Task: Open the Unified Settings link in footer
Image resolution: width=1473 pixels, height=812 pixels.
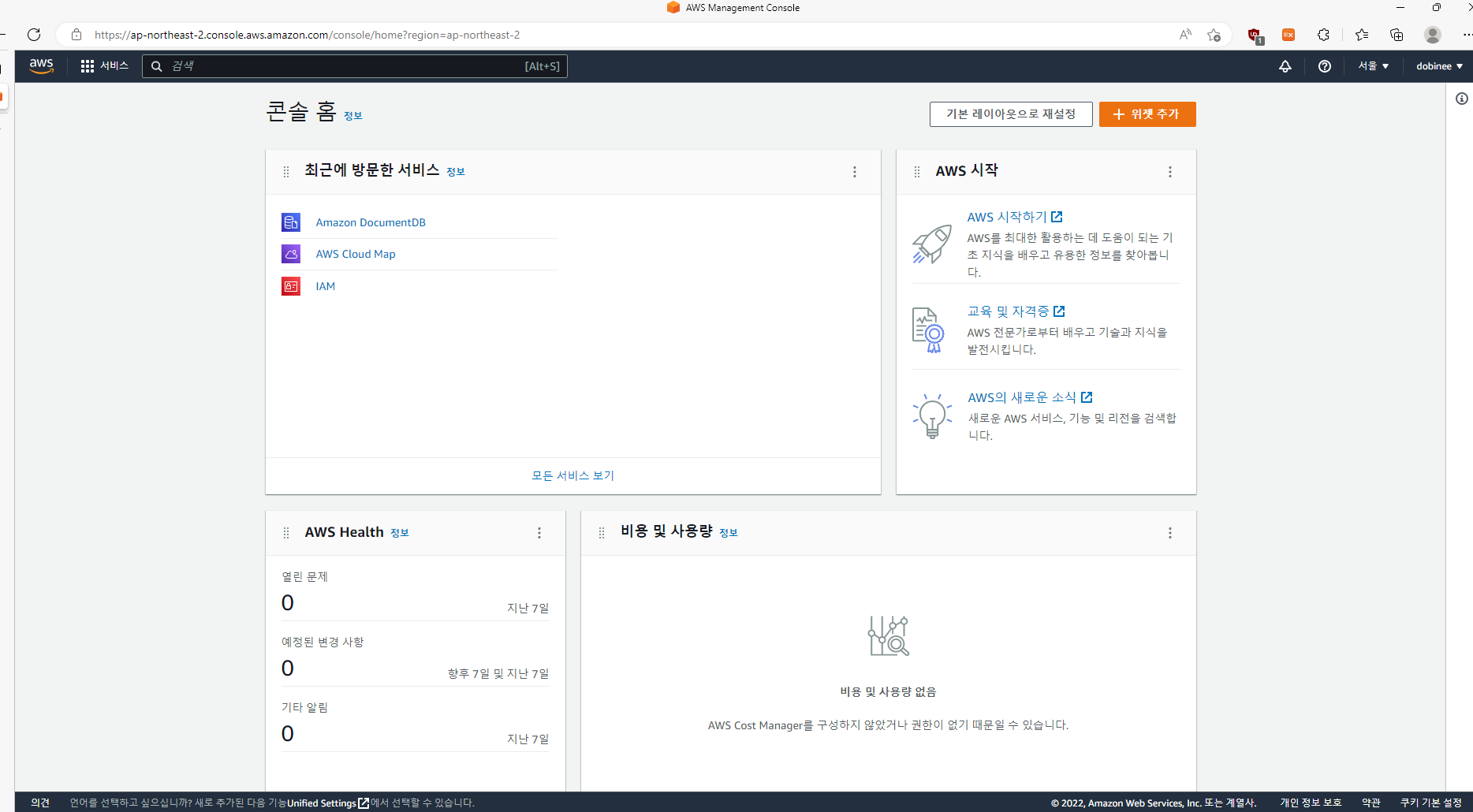Action: tap(328, 803)
